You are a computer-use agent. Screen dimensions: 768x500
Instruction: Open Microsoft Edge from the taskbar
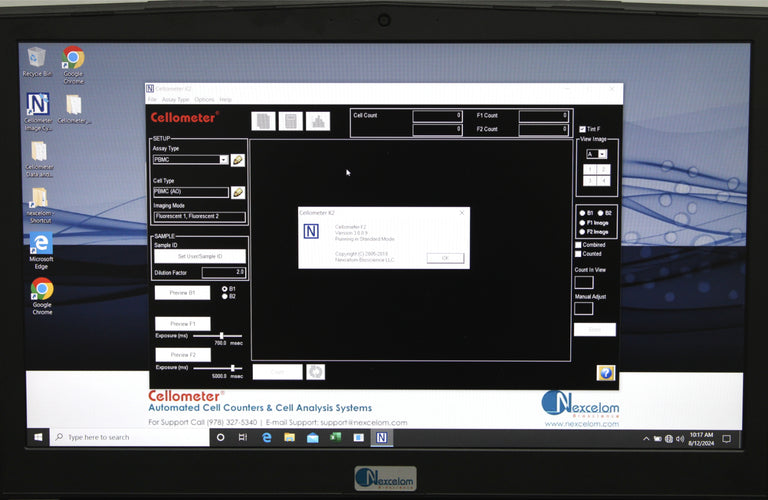267,437
